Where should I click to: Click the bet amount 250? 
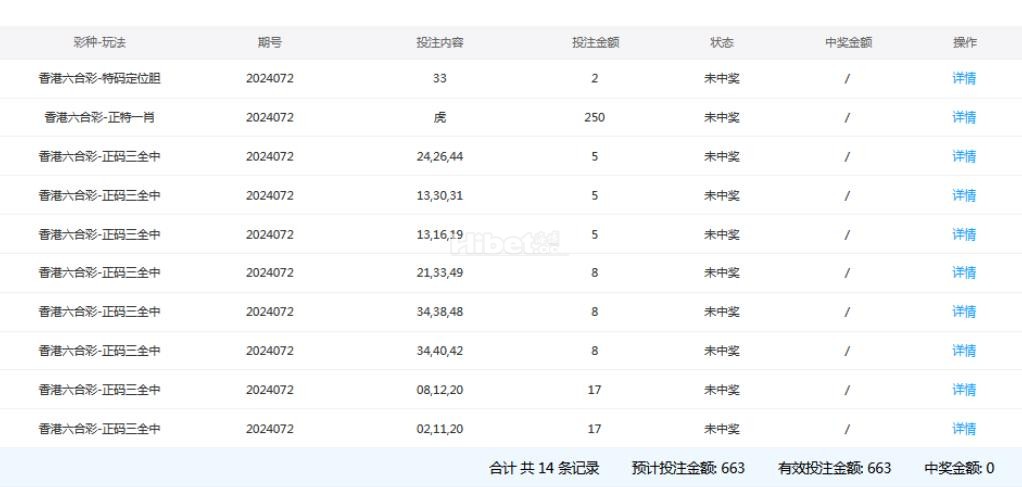point(595,117)
